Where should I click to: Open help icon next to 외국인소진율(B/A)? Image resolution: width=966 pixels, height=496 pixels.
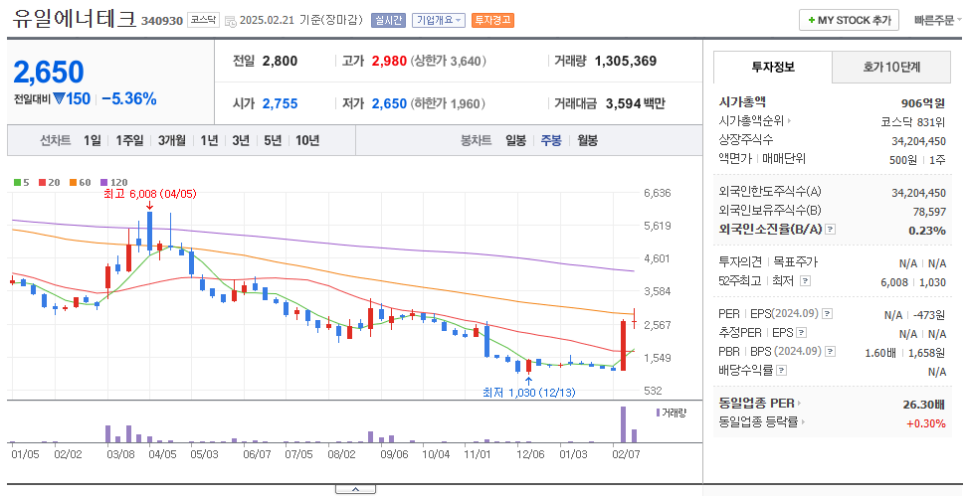click(830, 229)
